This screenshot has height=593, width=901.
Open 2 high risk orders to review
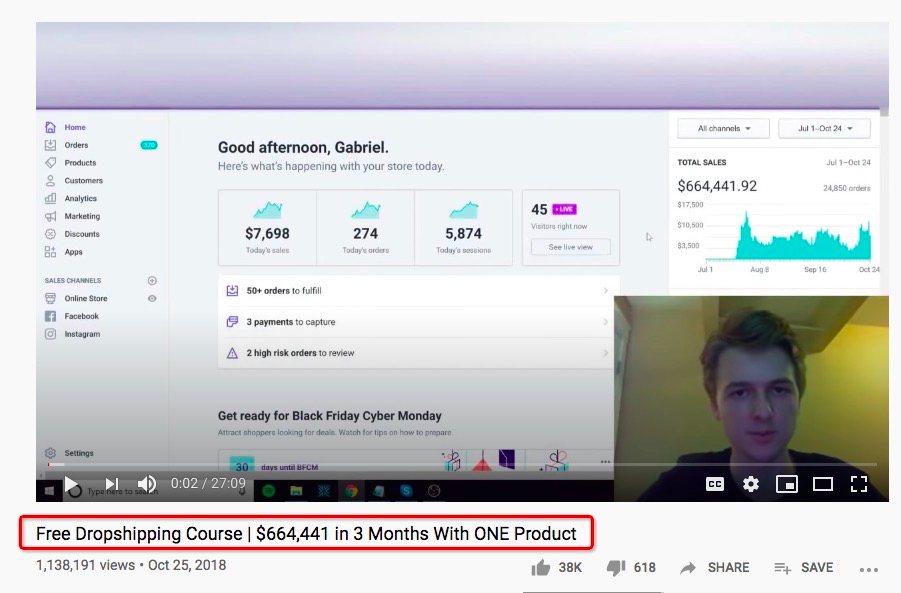[x=419, y=353]
